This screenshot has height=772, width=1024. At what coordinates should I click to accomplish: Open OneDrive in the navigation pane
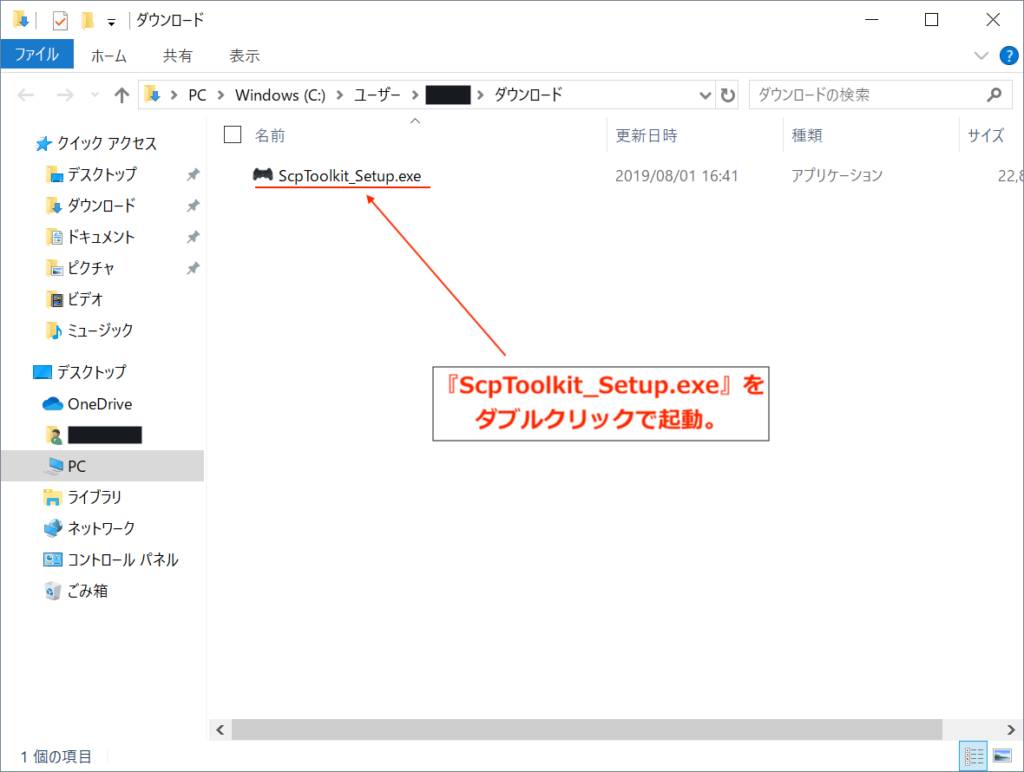point(100,404)
